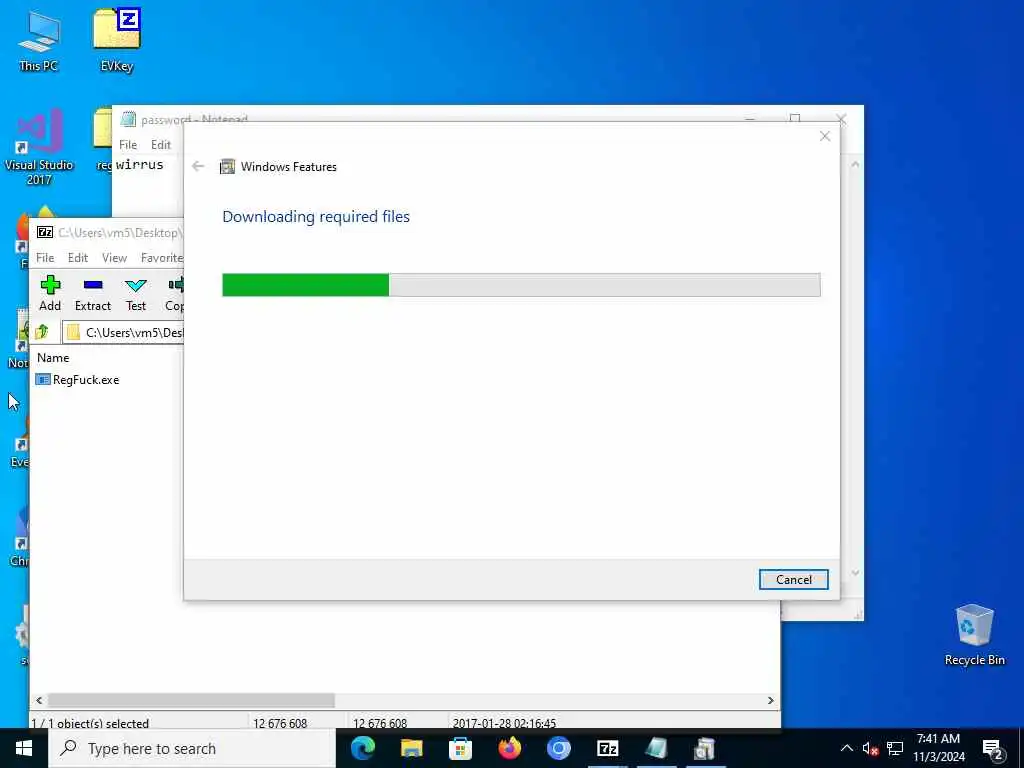1024x768 pixels.
Task: Launch Firefox from the taskbar
Action: (509, 748)
